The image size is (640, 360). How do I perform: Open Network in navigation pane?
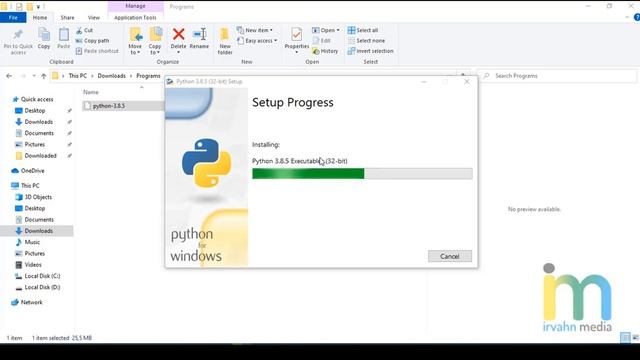pyautogui.click(x=31, y=302)
